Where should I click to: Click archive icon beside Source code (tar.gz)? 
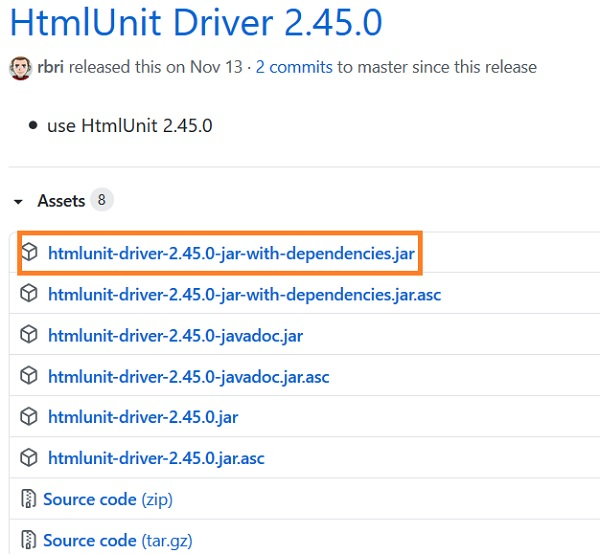(x=29, y=540)
